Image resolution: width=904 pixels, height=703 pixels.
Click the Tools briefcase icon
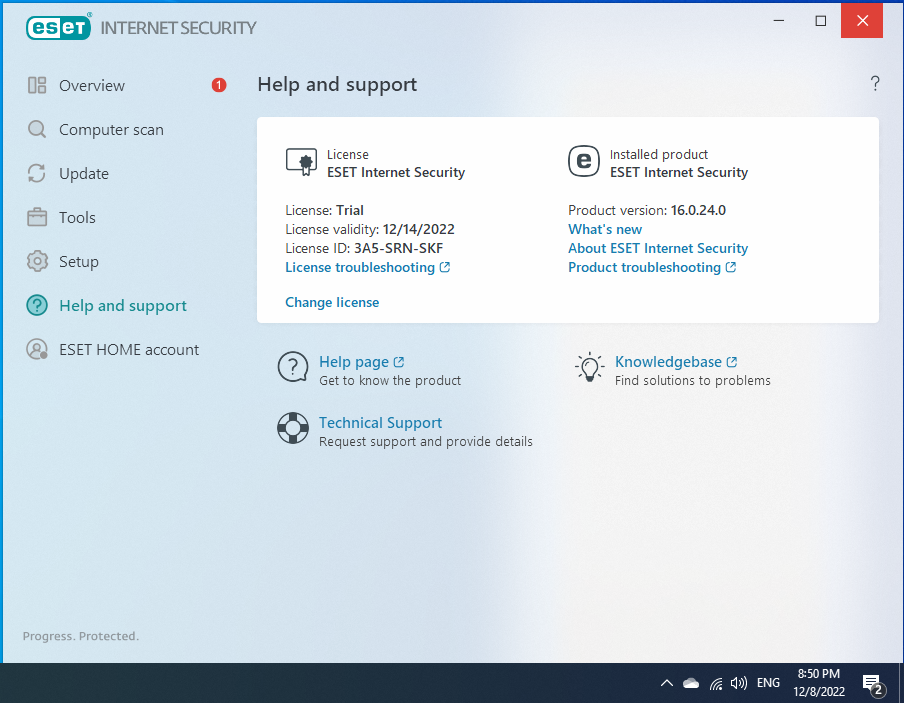pyautogui.click(x=37, y=217)
